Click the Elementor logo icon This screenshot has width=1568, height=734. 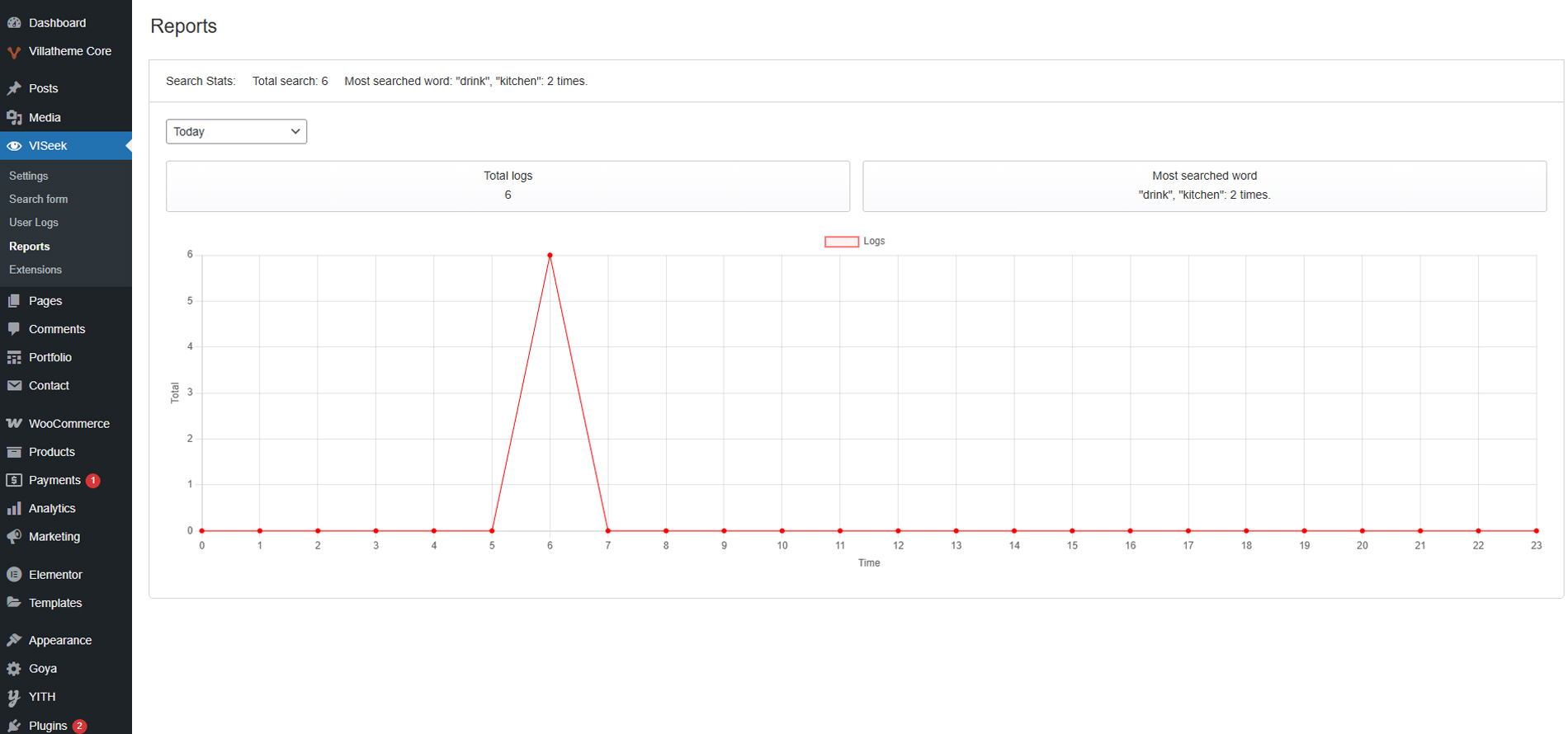tap(14, 574)
